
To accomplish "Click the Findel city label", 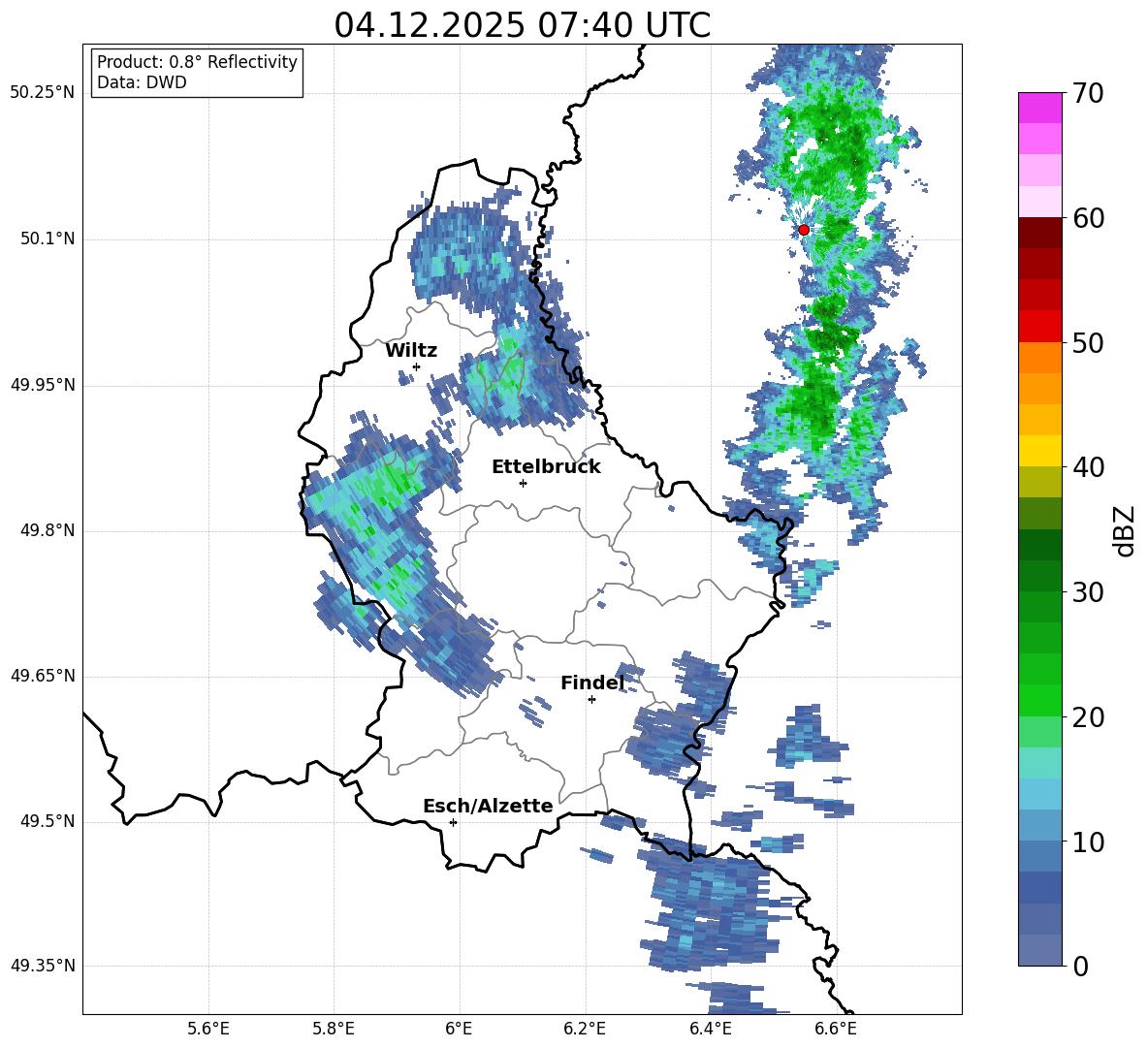I will click(592, 683).
